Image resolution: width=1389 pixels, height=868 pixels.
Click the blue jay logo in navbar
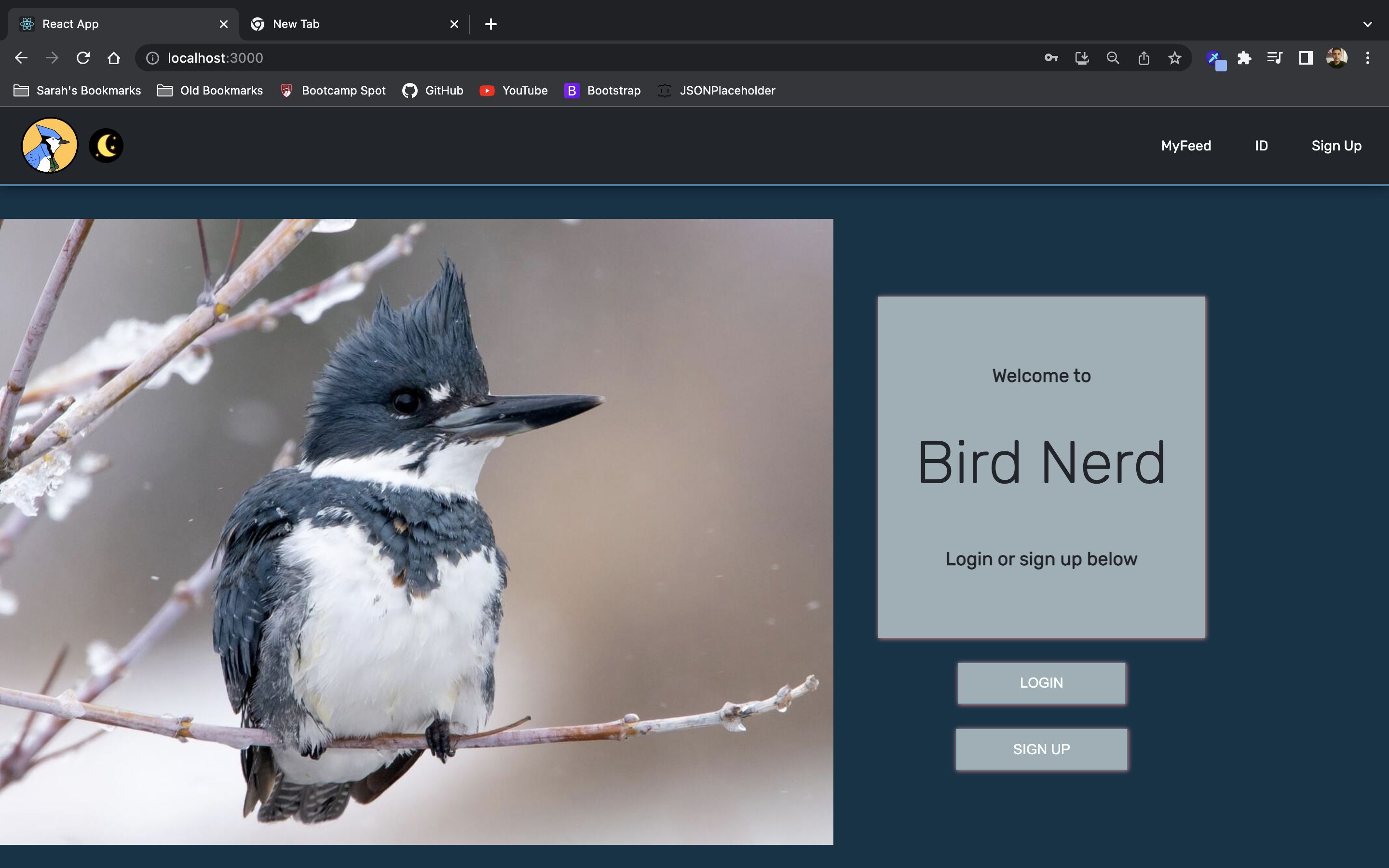click(x=49, y=146)
